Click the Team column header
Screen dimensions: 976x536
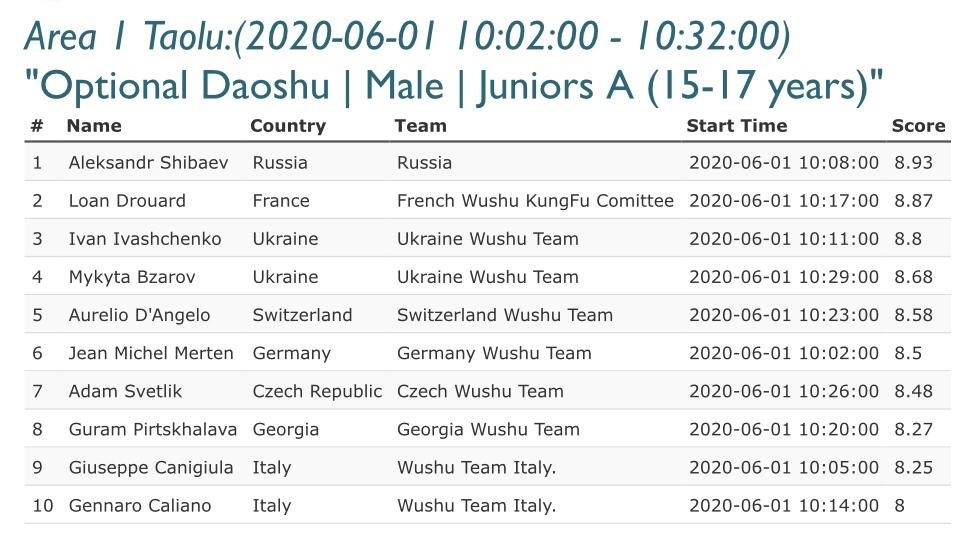(421, 126)
